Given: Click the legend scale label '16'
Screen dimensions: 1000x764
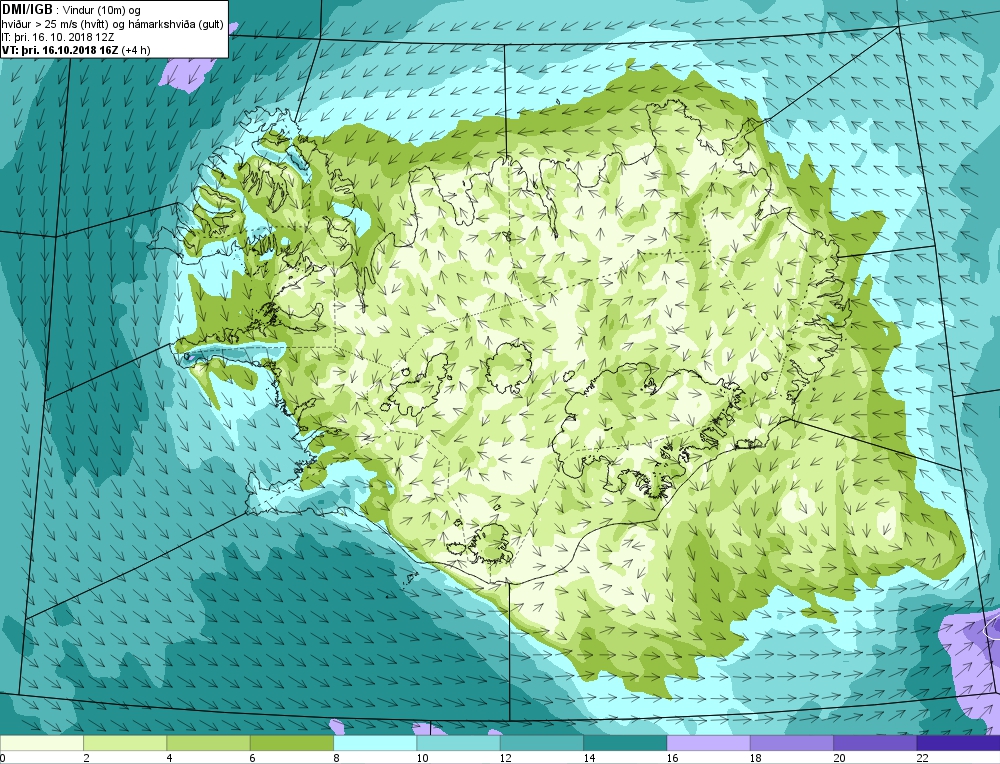Looking at the screenshot, I should point(672,758).
